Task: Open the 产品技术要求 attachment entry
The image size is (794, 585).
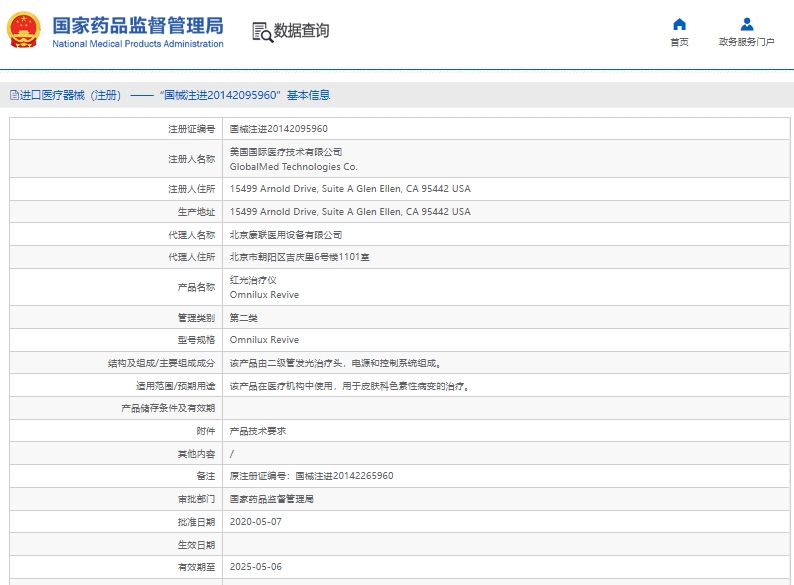Action: point(258,430)
